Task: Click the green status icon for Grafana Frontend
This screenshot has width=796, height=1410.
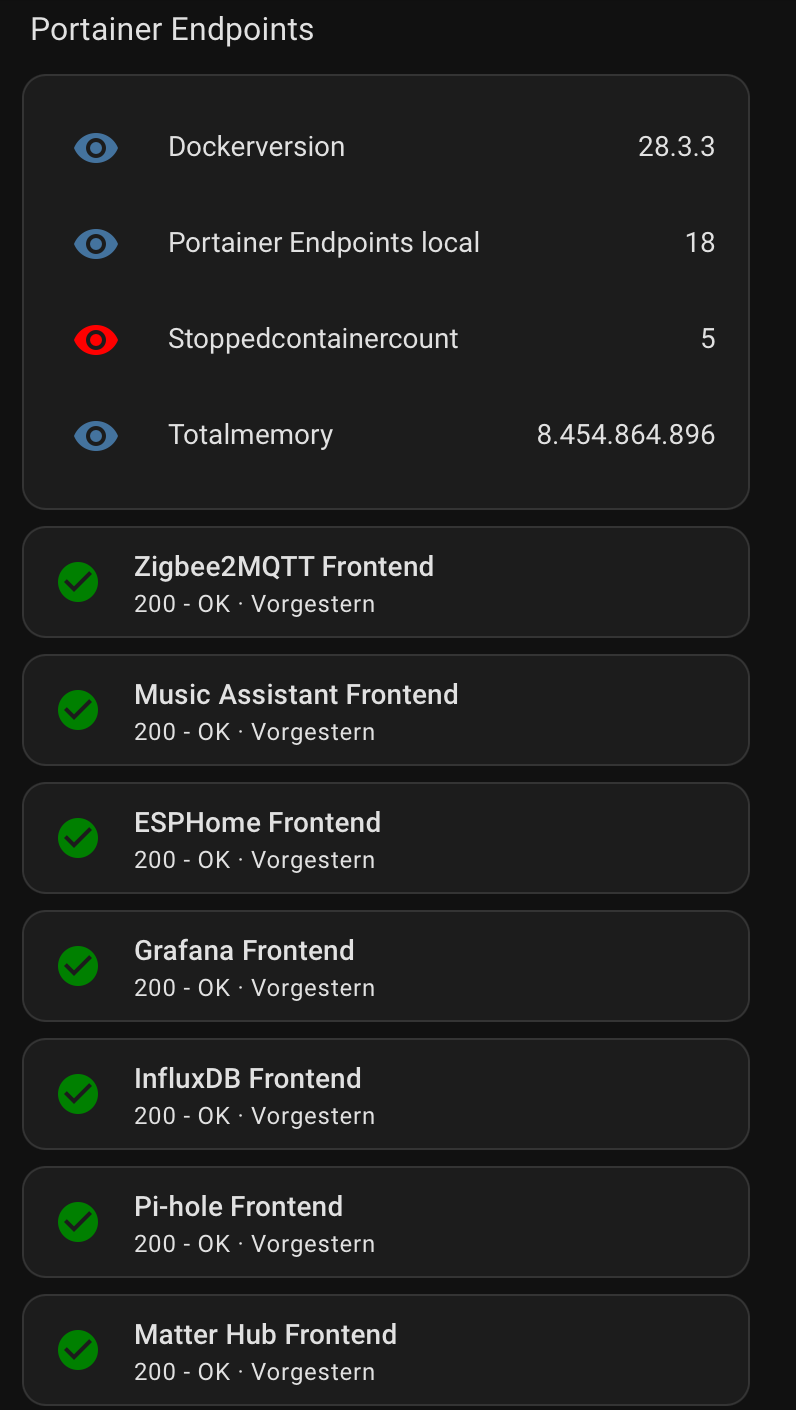Action: [78, 966]
